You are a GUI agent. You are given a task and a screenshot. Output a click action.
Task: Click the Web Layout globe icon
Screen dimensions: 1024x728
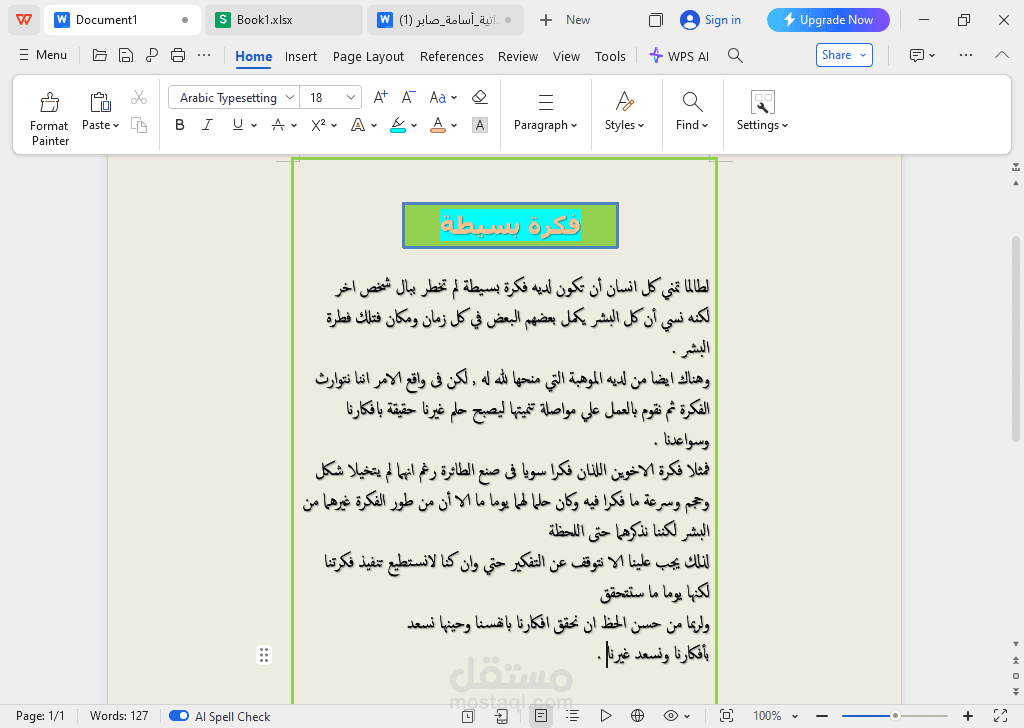[x=637, y=716]
